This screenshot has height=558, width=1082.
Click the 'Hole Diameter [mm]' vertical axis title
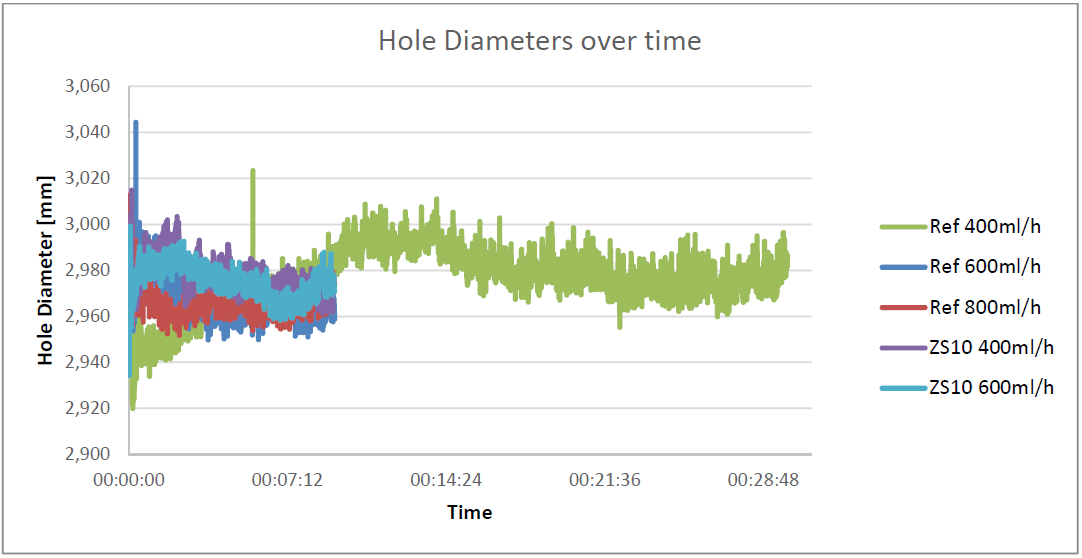click(x=45, y=270)
